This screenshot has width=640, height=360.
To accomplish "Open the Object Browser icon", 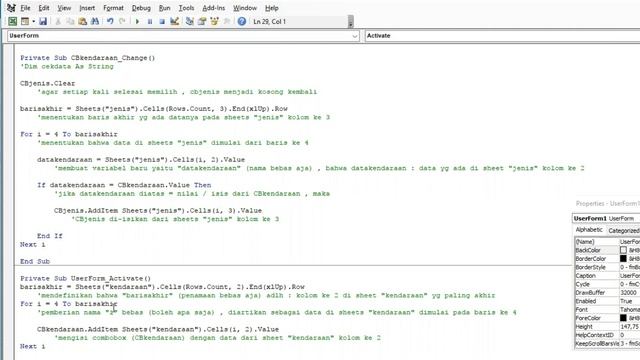I will tap(214, 21).
